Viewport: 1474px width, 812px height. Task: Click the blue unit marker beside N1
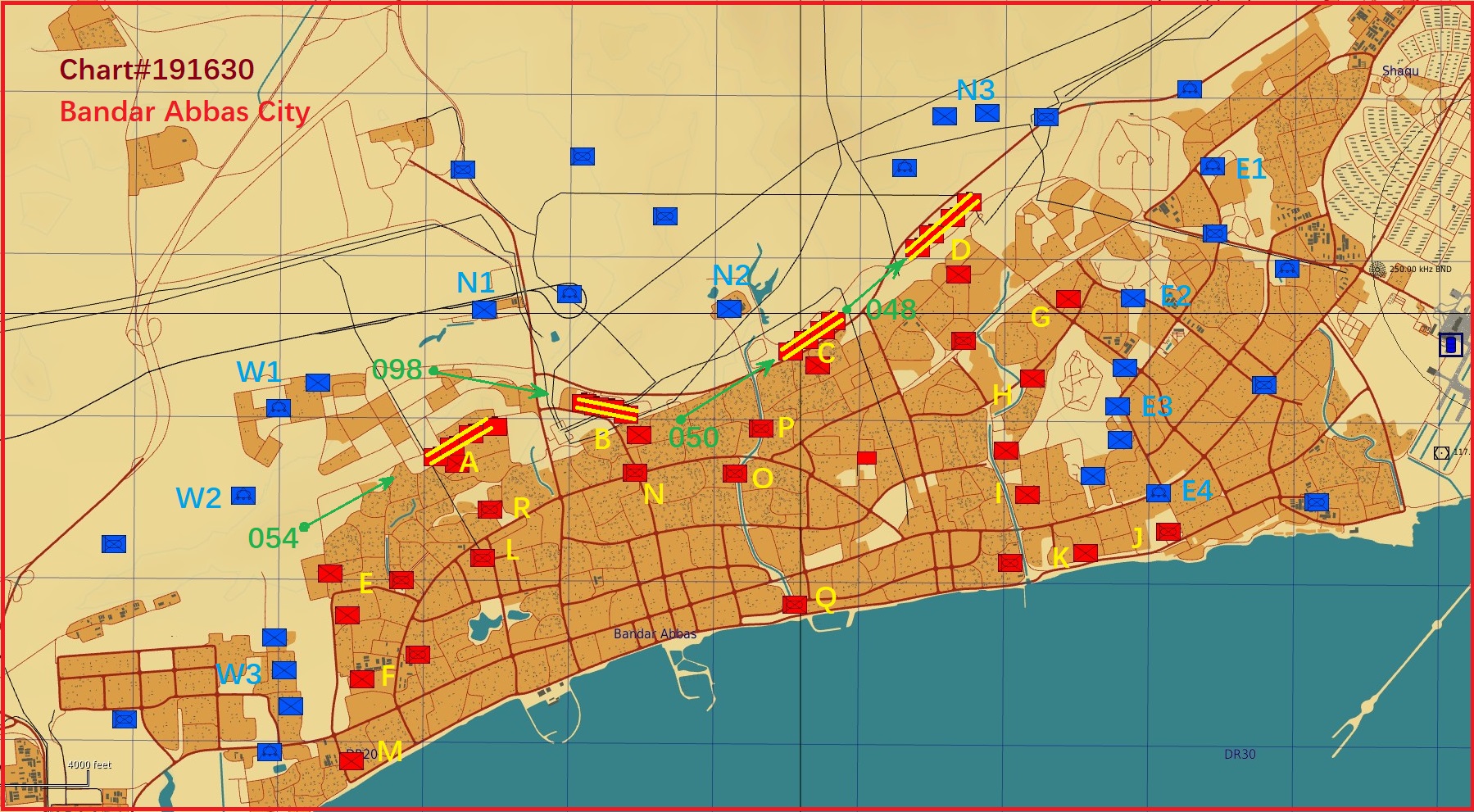pos(484,310)
